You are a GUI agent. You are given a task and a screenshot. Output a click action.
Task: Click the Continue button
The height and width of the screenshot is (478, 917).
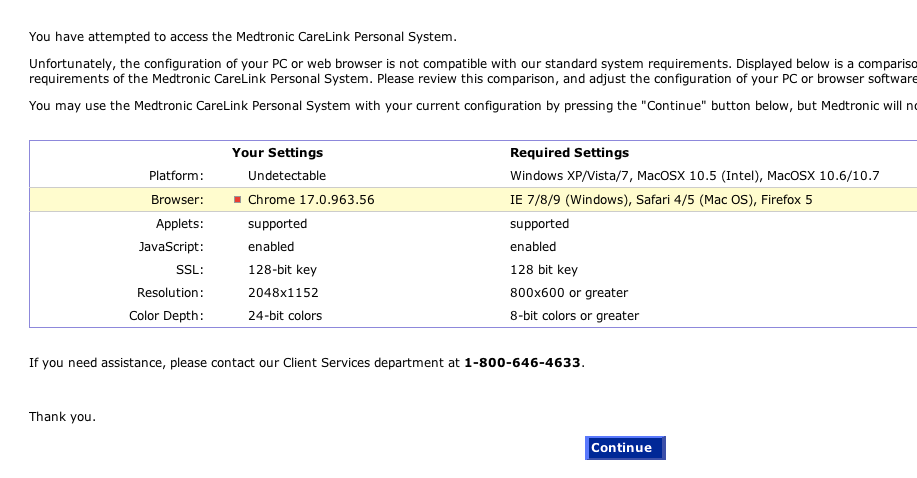click(624, 448)
